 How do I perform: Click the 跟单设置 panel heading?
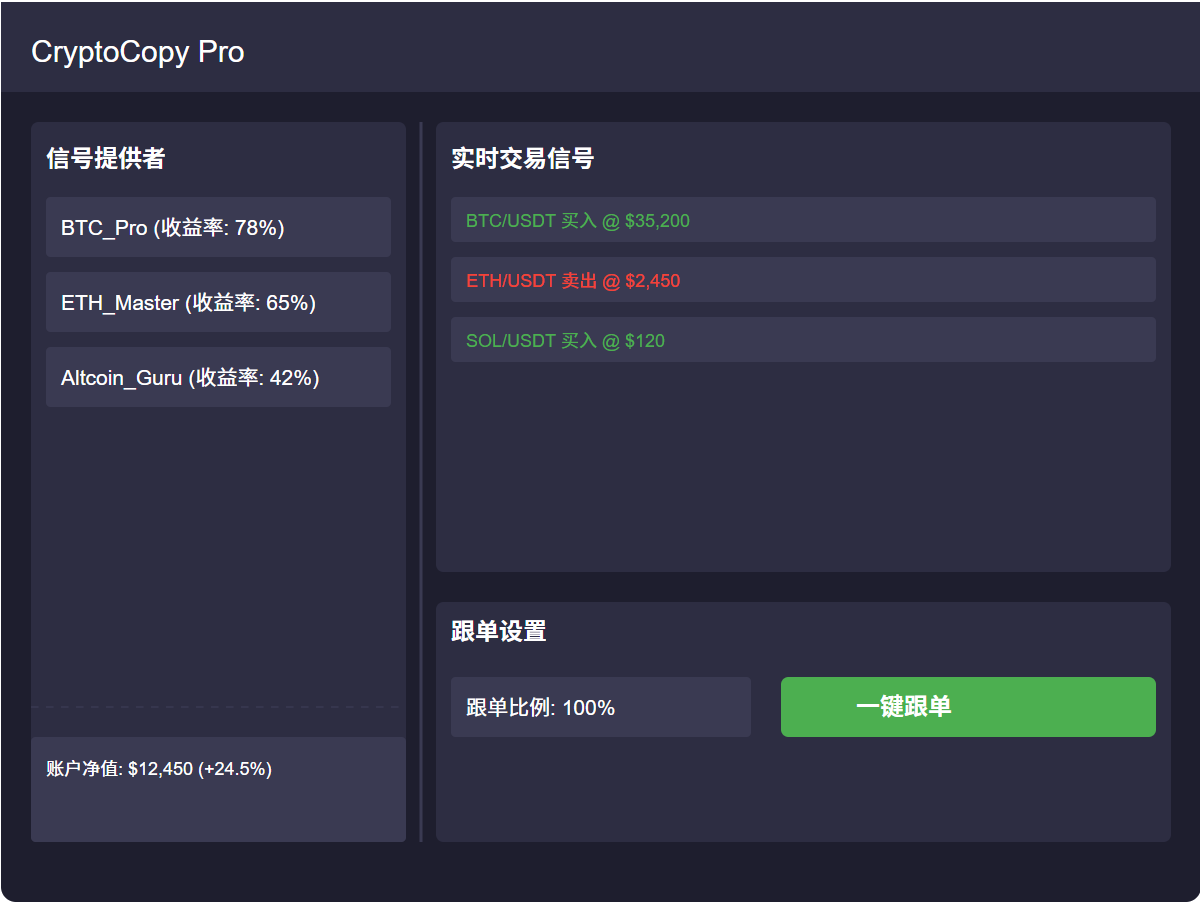click(x=498, y=631)
